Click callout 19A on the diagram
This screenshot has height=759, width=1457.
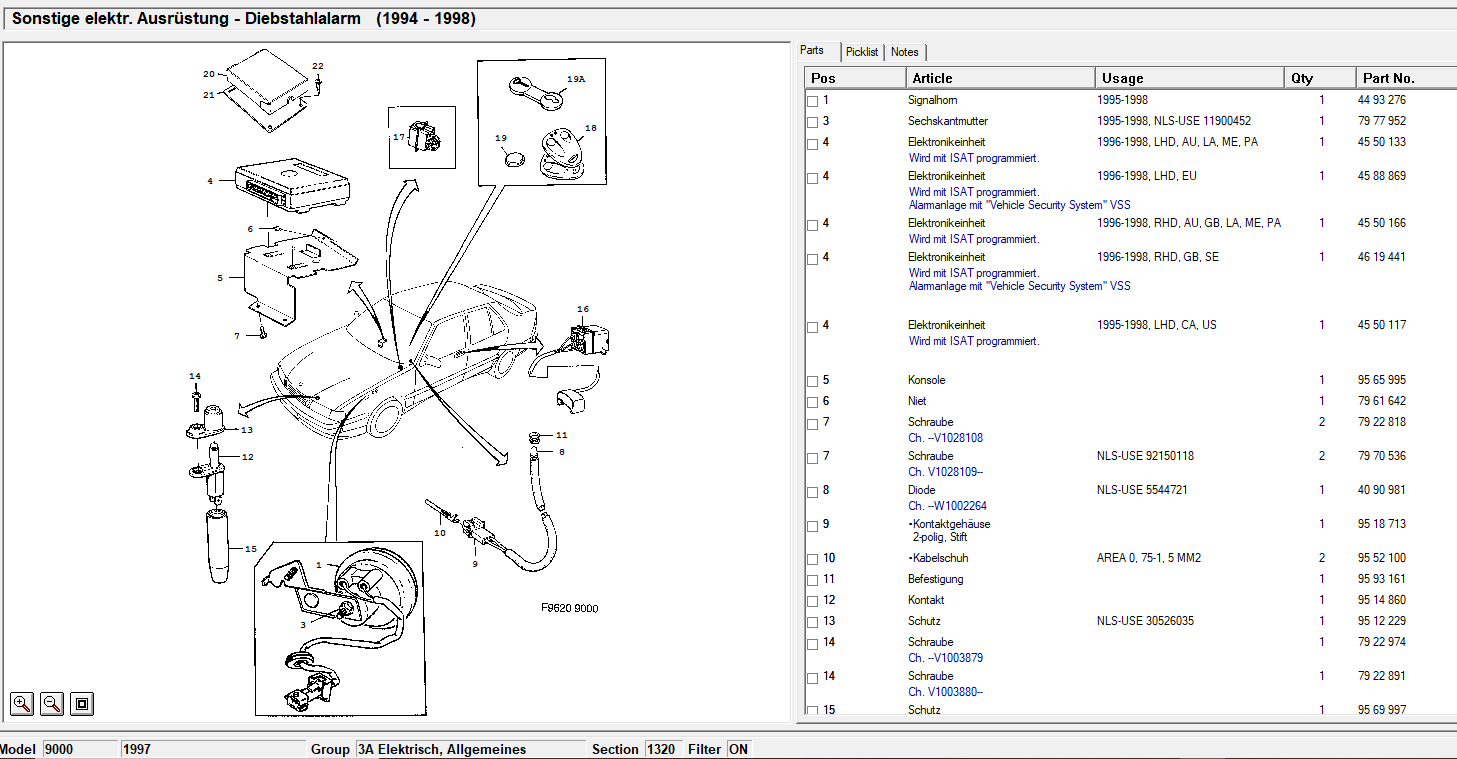pyautogui.click(x=576, y=78)
